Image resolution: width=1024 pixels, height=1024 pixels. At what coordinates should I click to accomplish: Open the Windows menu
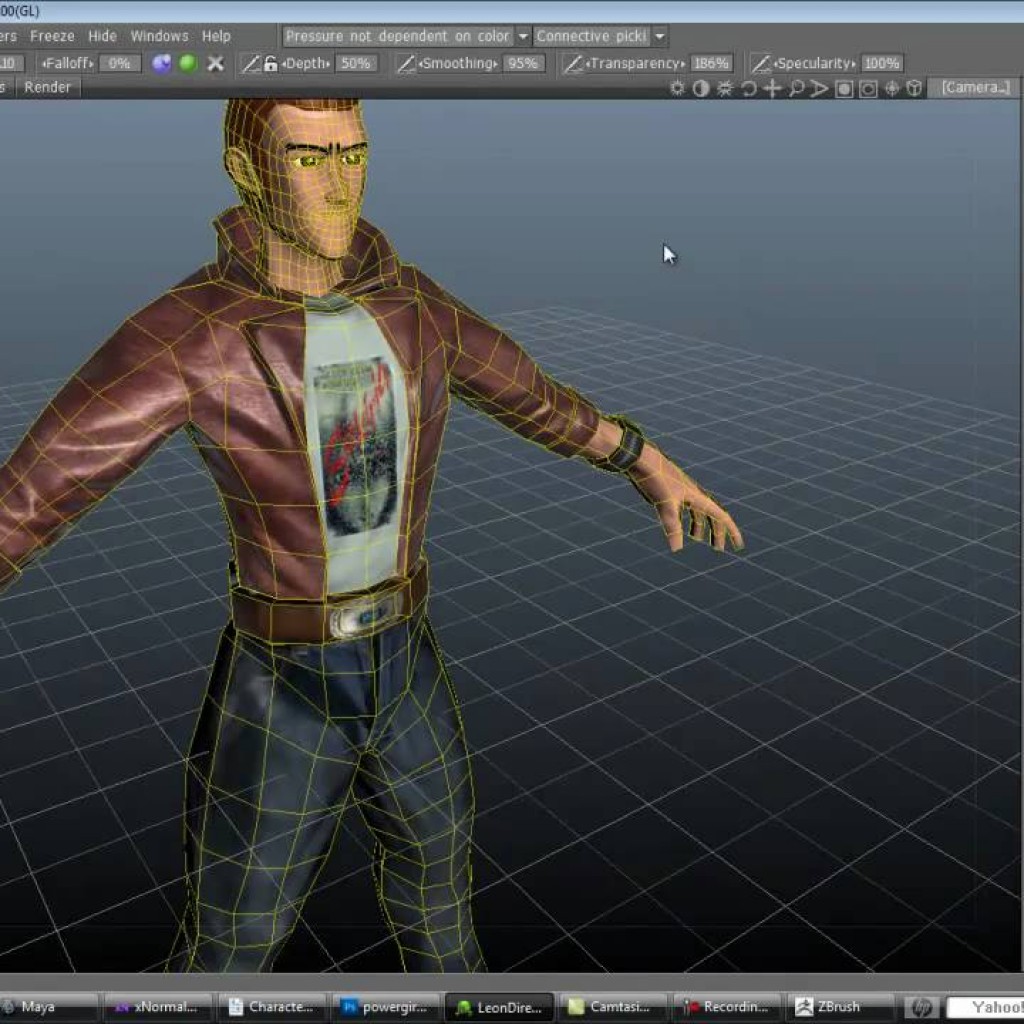click(159, 36)
